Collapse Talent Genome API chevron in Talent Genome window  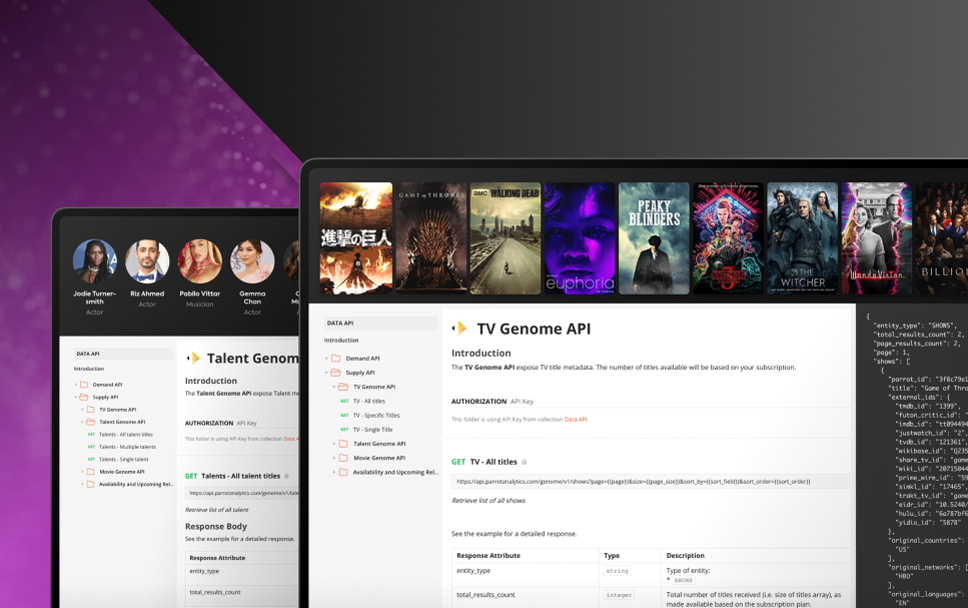(x=82, y=422)
